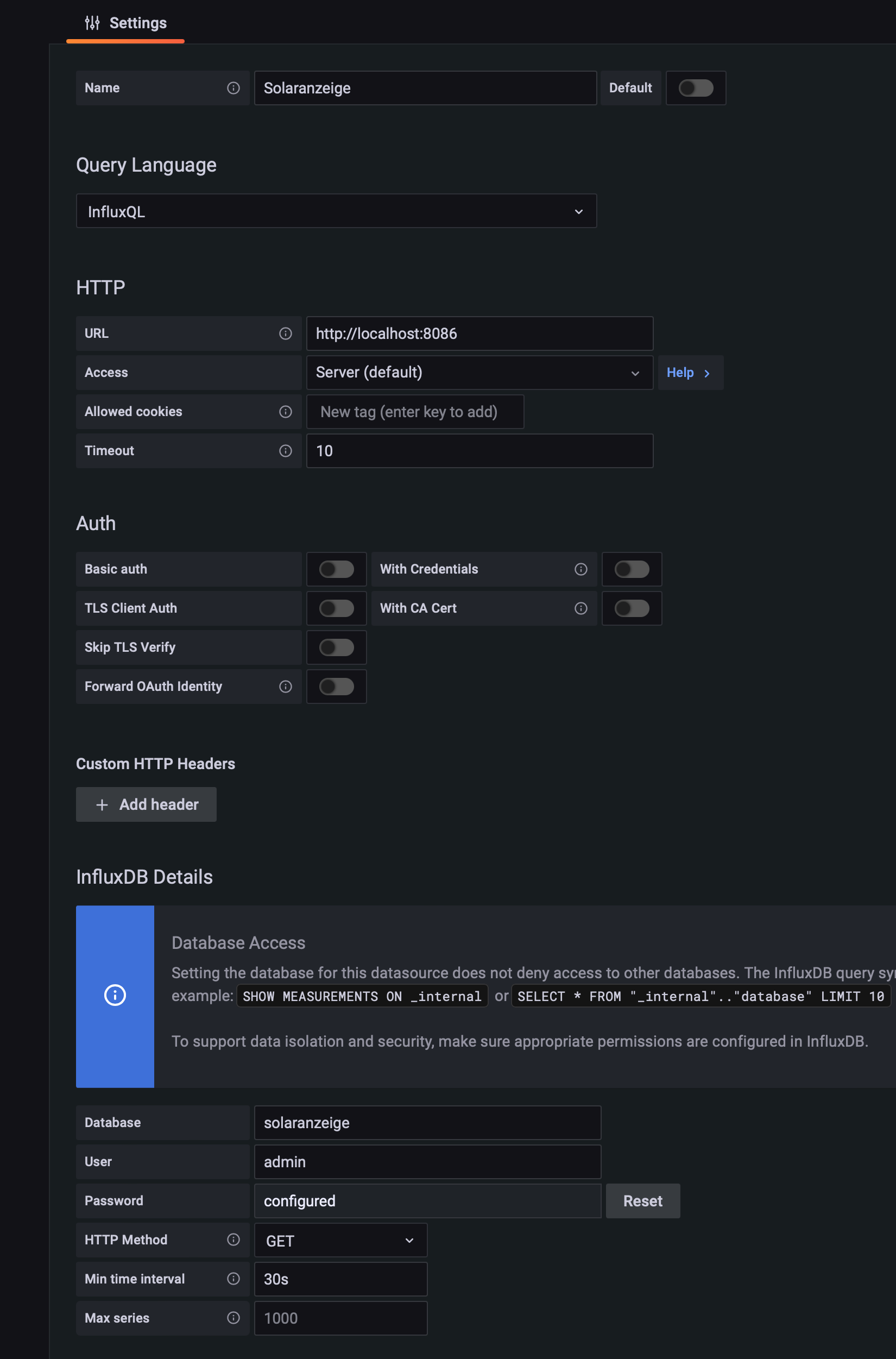Open the GET HTTP Method dropdown
896x1359 pixels.
click(x=340, y=1240)
